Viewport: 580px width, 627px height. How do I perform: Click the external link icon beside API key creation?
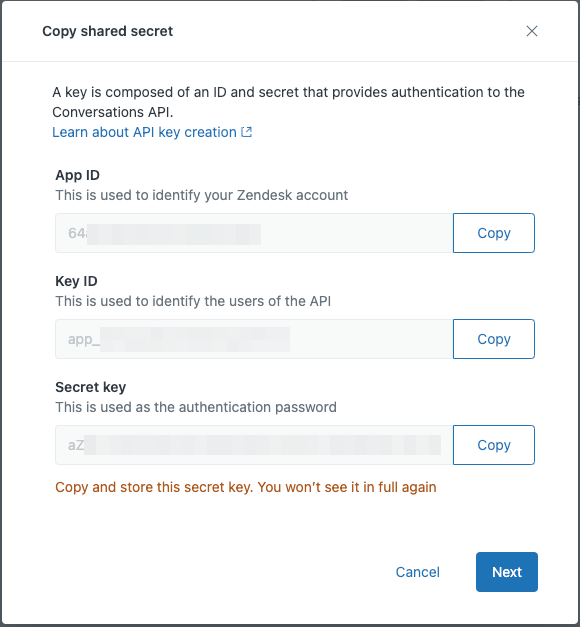pyautogui.click(x=247, y=132)
